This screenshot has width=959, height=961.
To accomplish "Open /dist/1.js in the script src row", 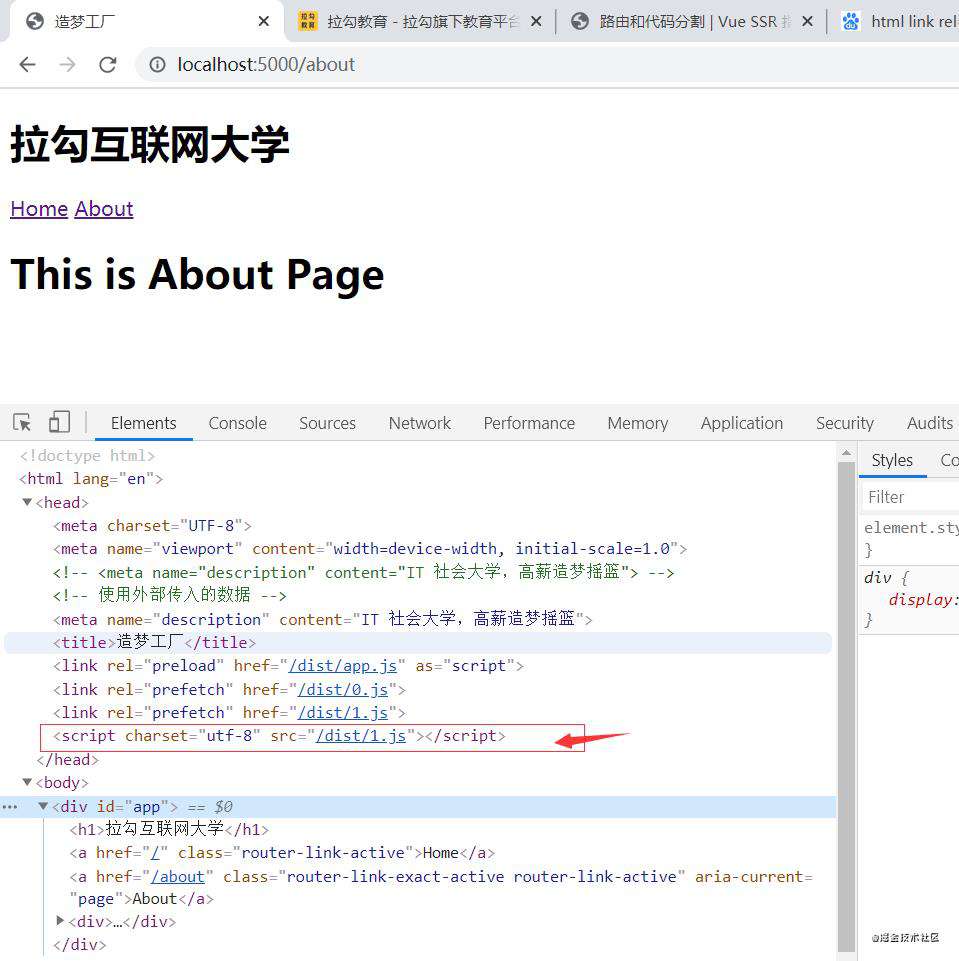I will 361,736.
